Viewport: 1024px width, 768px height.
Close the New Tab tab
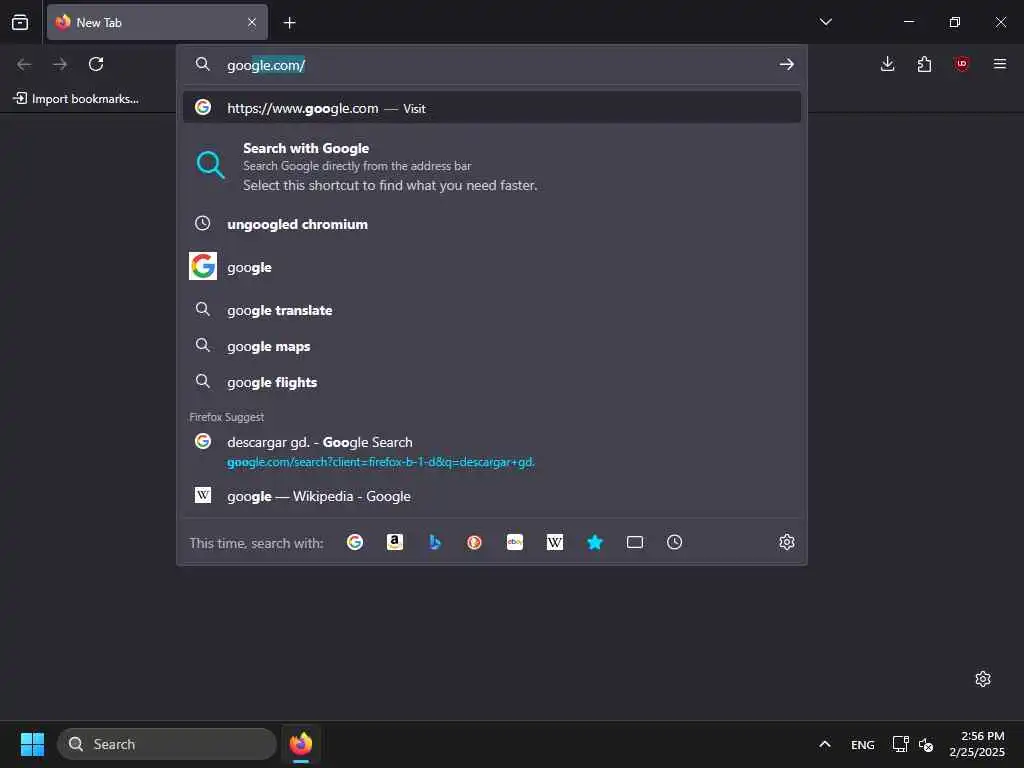click(252, 22)
